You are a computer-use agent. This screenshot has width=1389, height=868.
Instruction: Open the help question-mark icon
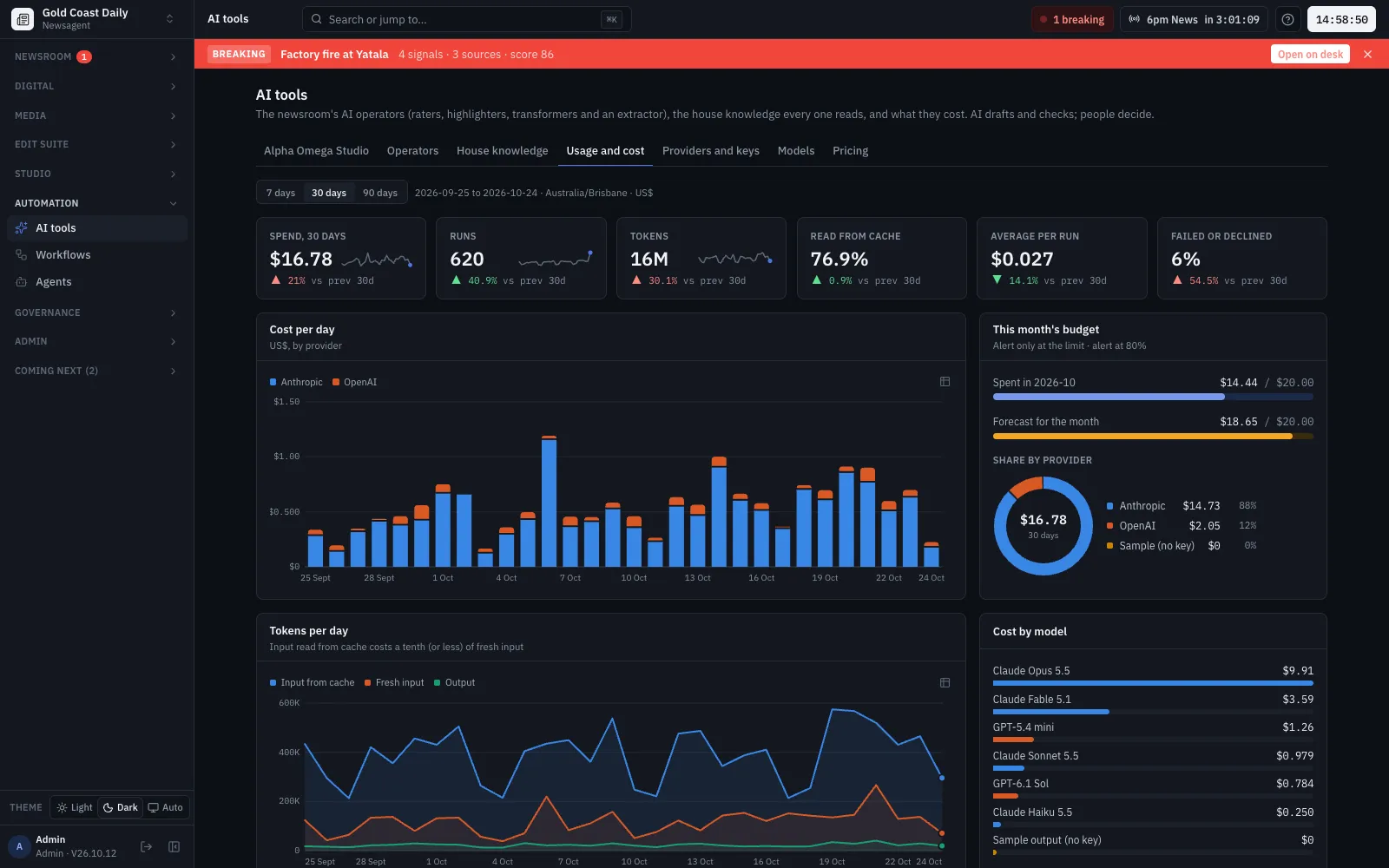coord(1288,19)
